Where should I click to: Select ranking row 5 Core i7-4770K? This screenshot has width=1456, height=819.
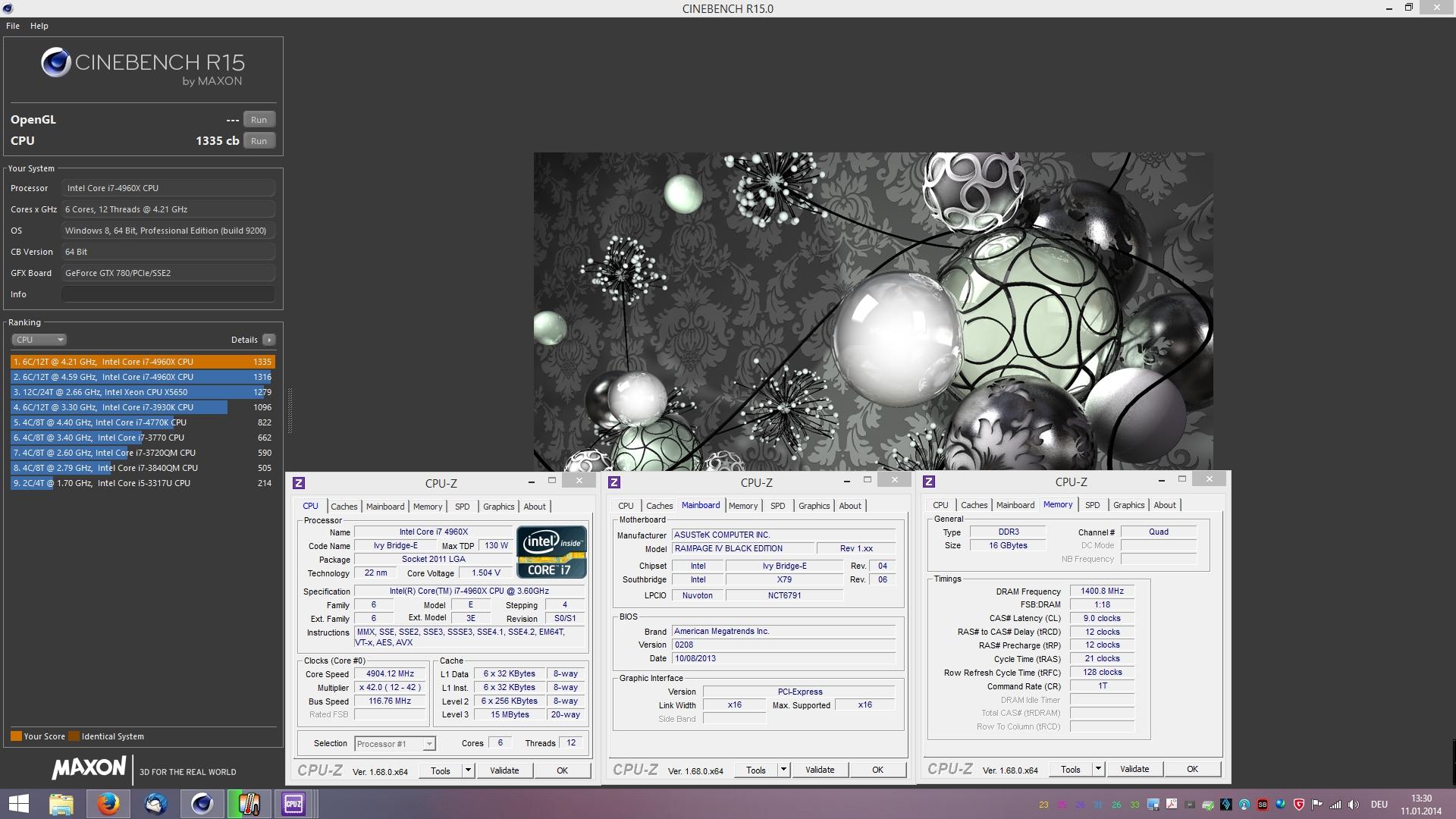click(x=143, y=422)
